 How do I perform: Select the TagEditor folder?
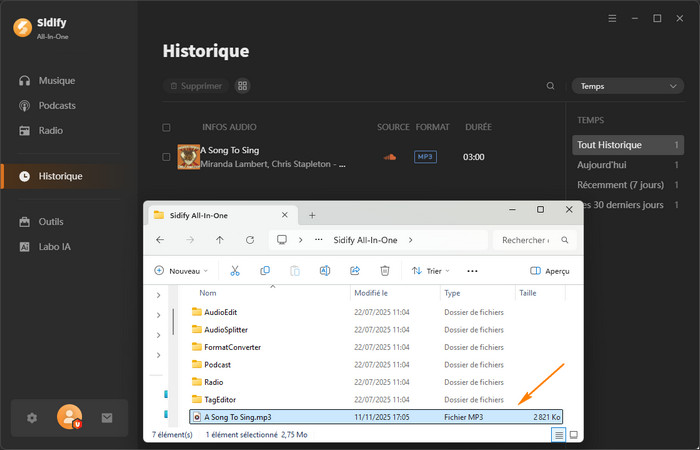(376, 400)
